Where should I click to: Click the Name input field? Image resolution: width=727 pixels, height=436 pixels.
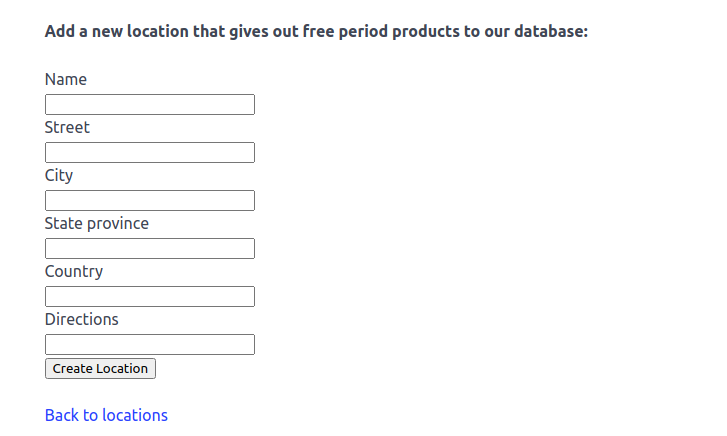pos(150,104)
